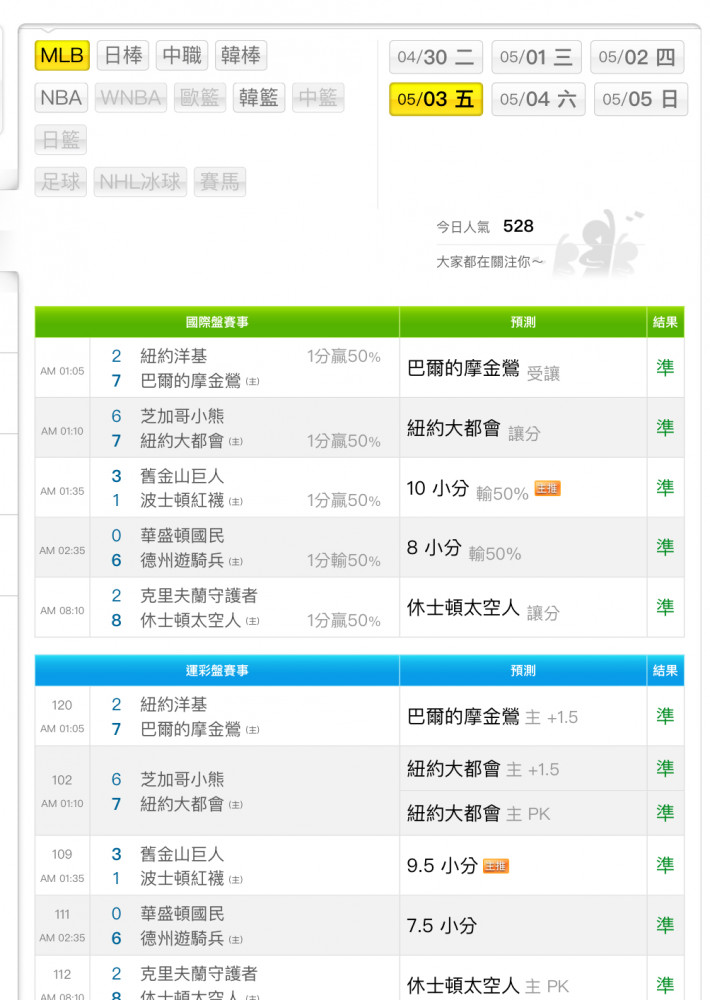Click 結果 header in blue table
Screen dimensions: 710x1000
click(x=665, y=670)
